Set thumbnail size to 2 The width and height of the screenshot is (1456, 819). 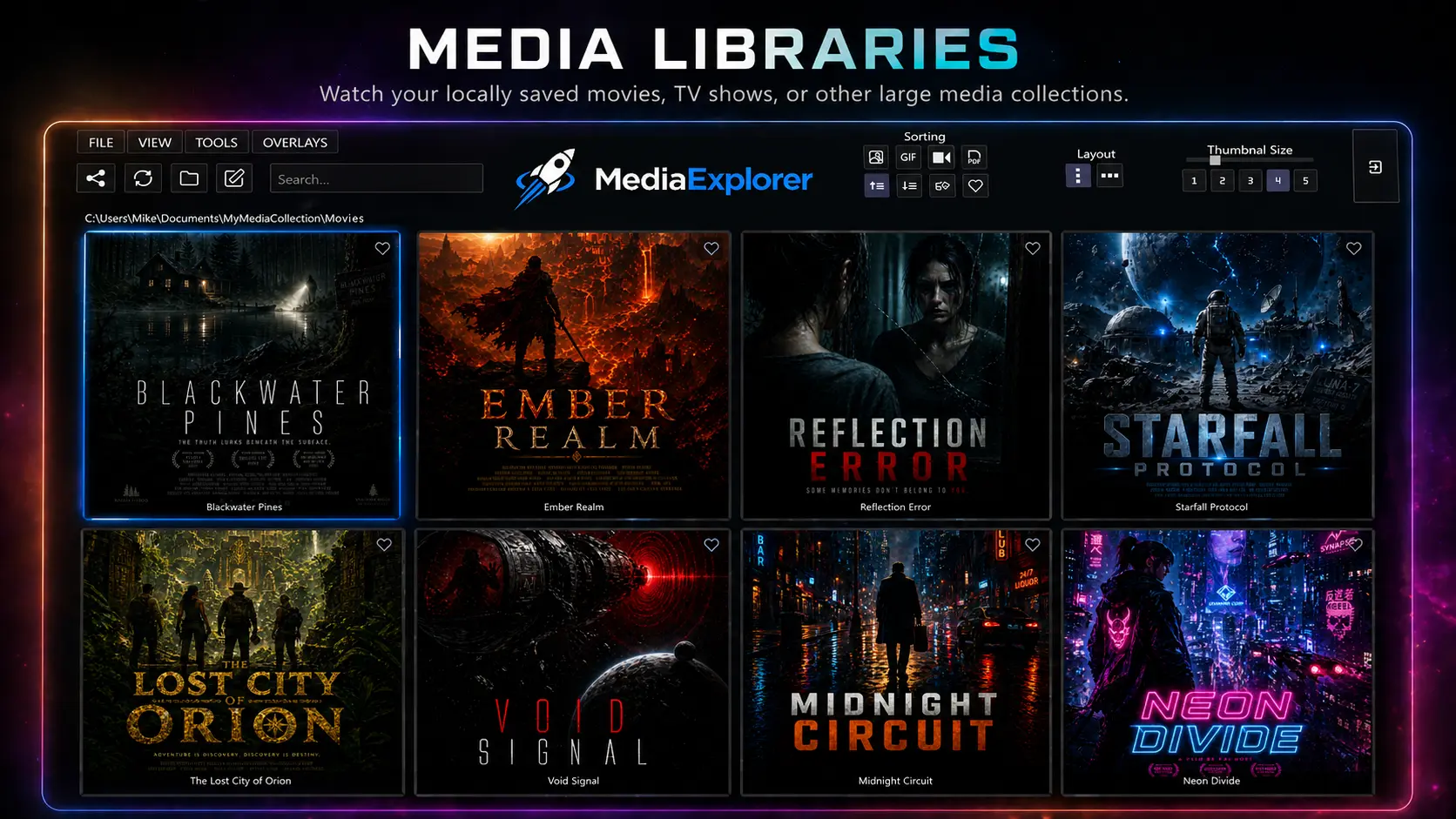pyautogui.click(x=1222, y=181)
